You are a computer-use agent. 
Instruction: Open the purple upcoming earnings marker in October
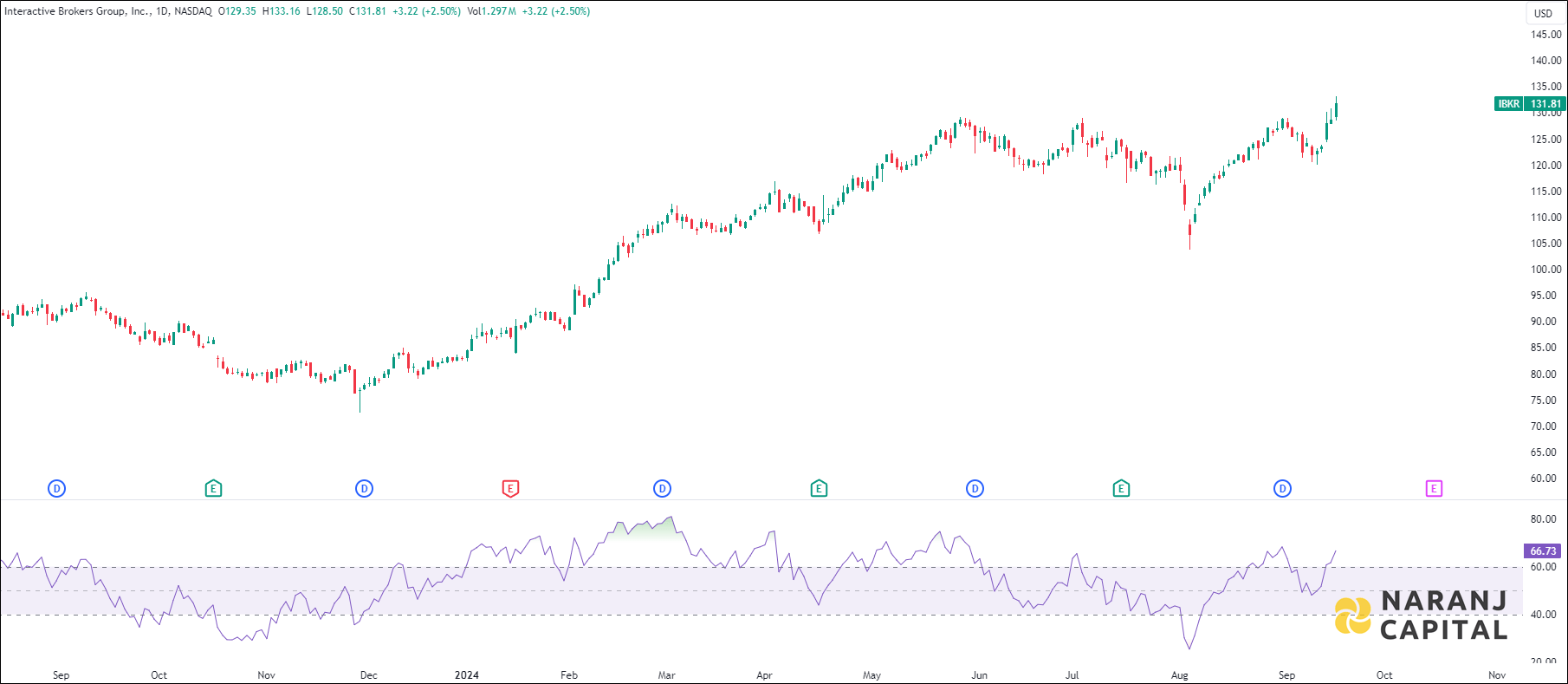[1434, 489]
